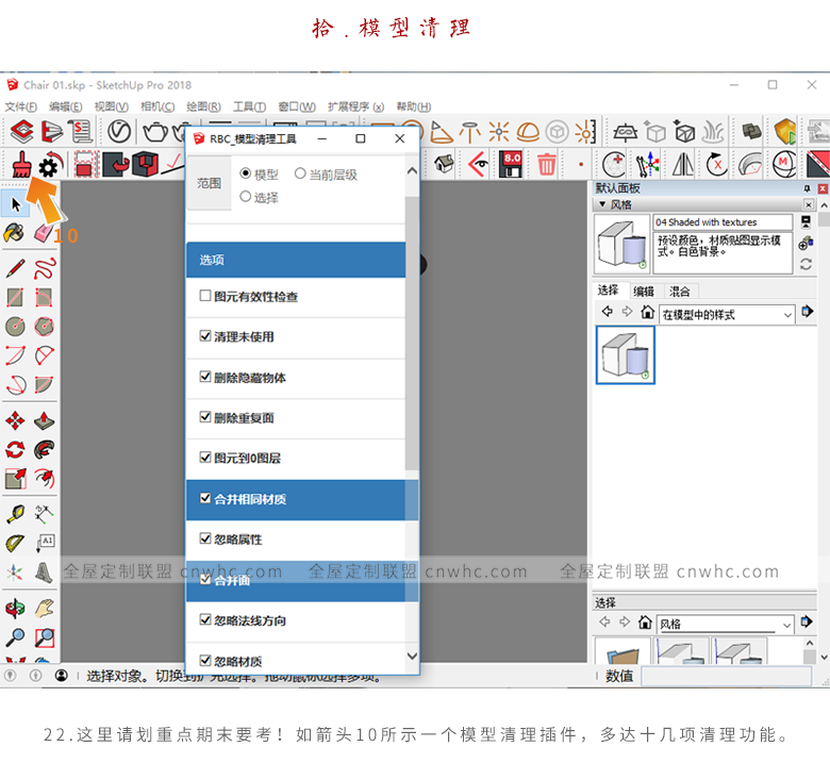Select the Protractor tool
This screenshot has height=763, width=830.
pyautogui.click(x=15, y=543)
